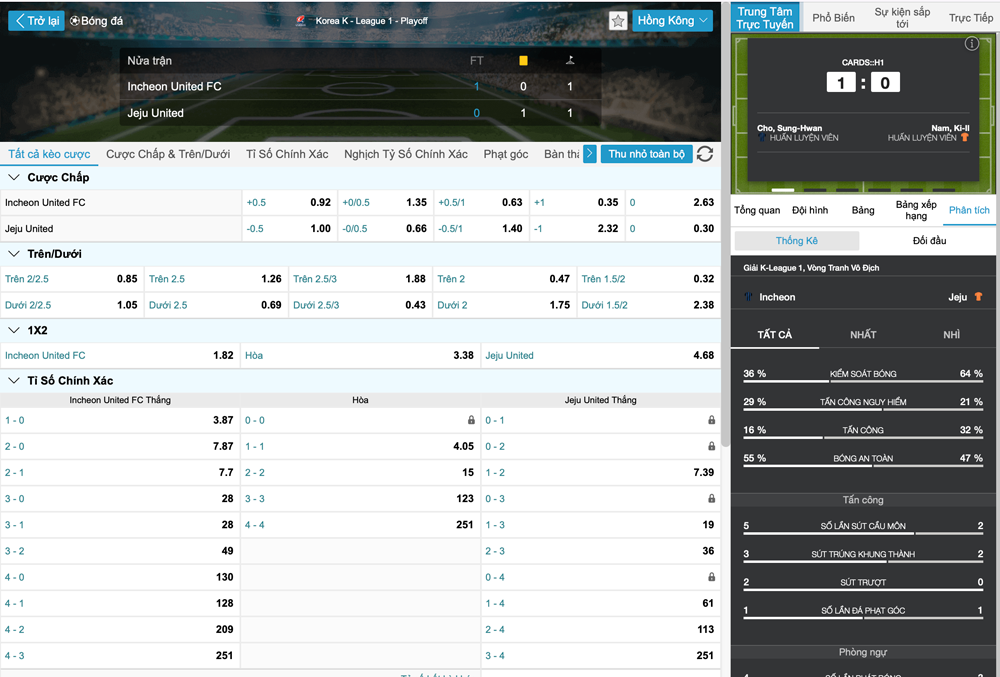The image size is (1000, 677).
Task: Click the yellow card icon in scoreboard
Action: [523, 61]
